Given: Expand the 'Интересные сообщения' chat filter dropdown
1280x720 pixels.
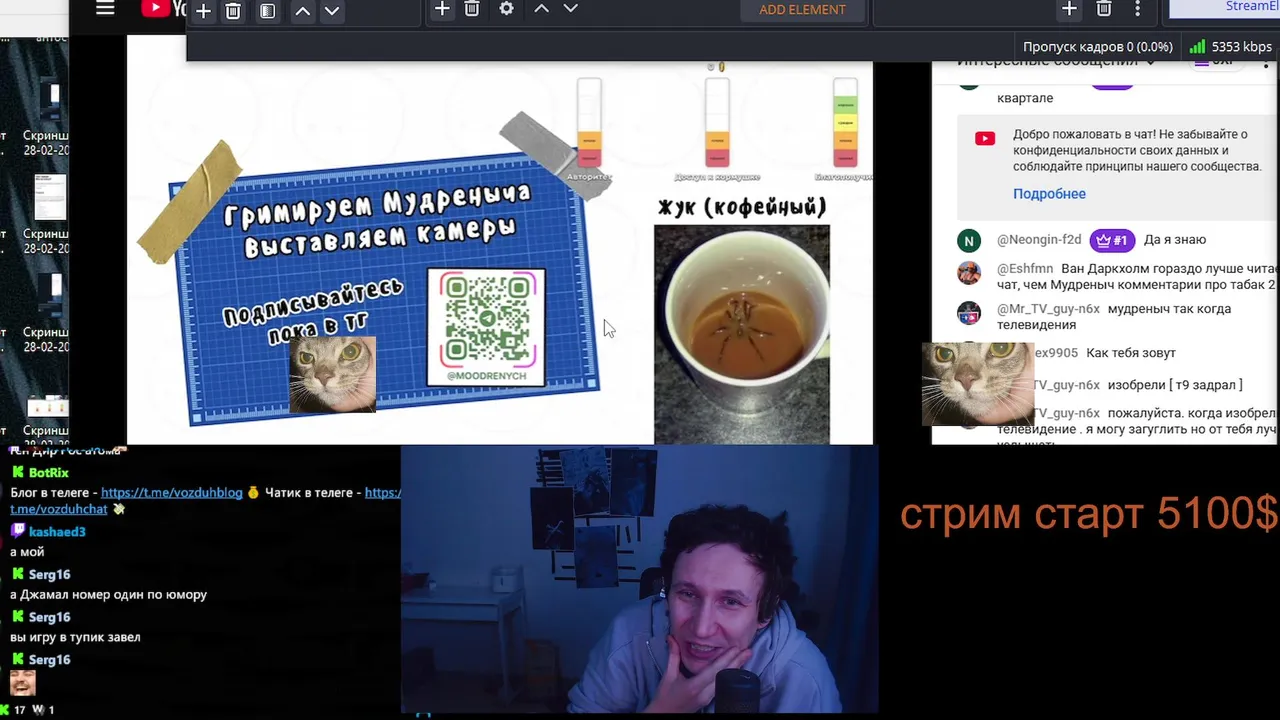Looking at the screenshot, I should [1056, 62].
